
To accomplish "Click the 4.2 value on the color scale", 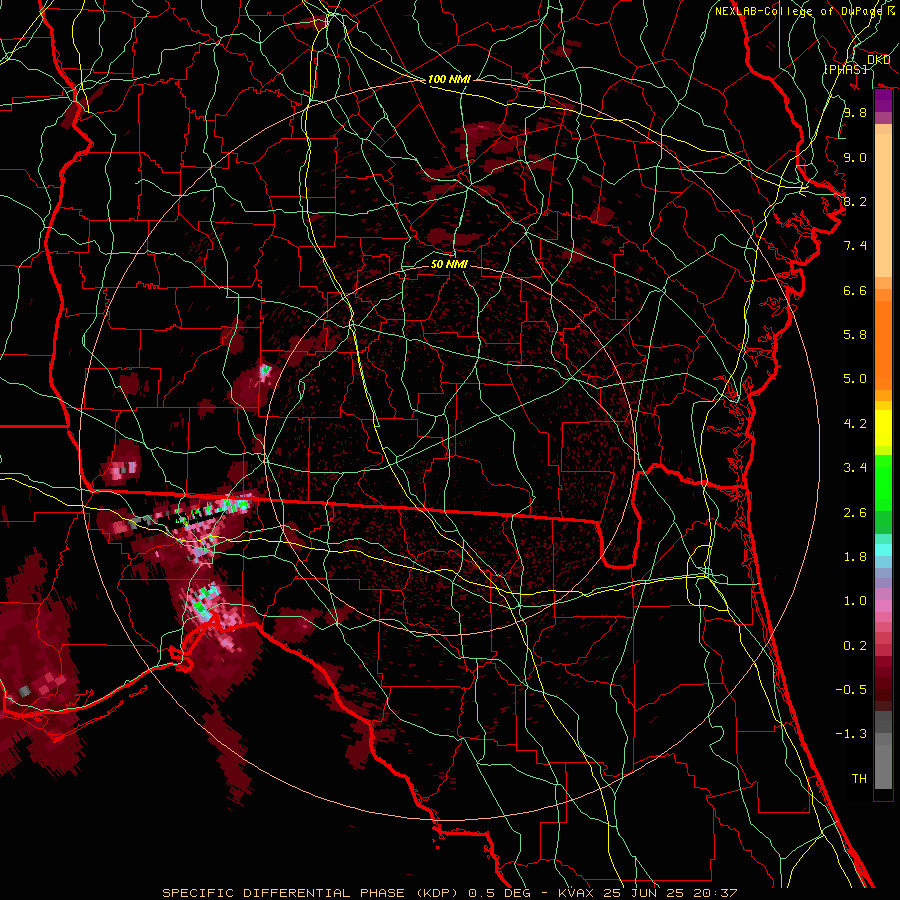I will coord(855,424).
